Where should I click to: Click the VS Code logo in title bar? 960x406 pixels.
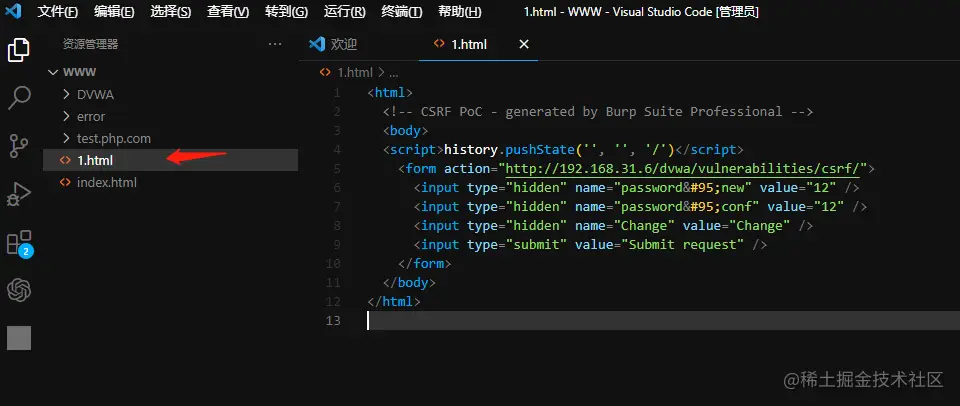pos(13,11)
